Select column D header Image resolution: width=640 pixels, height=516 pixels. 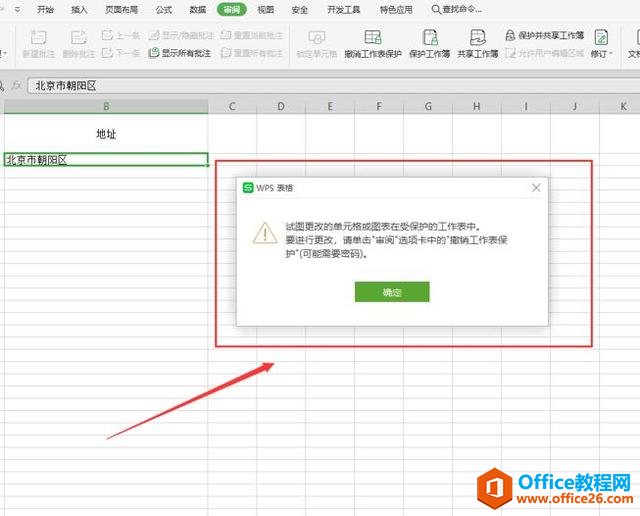coord(281,107)
